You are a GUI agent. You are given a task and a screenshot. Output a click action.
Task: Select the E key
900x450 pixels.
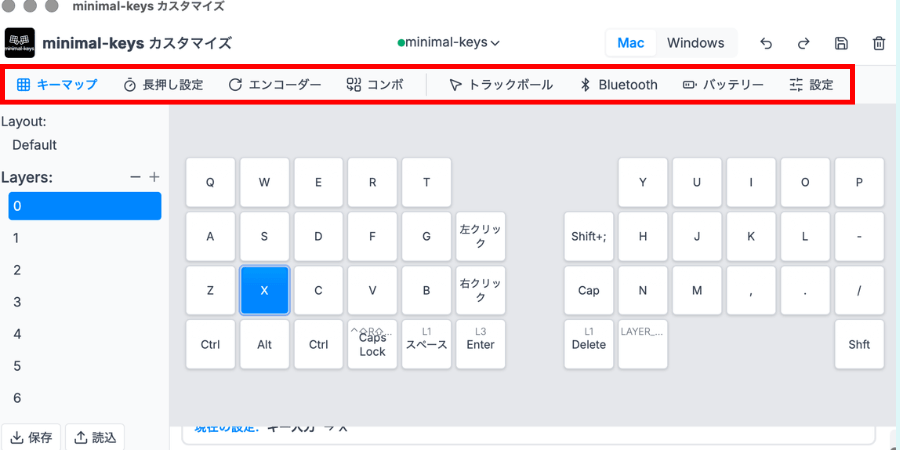point(319,183)
